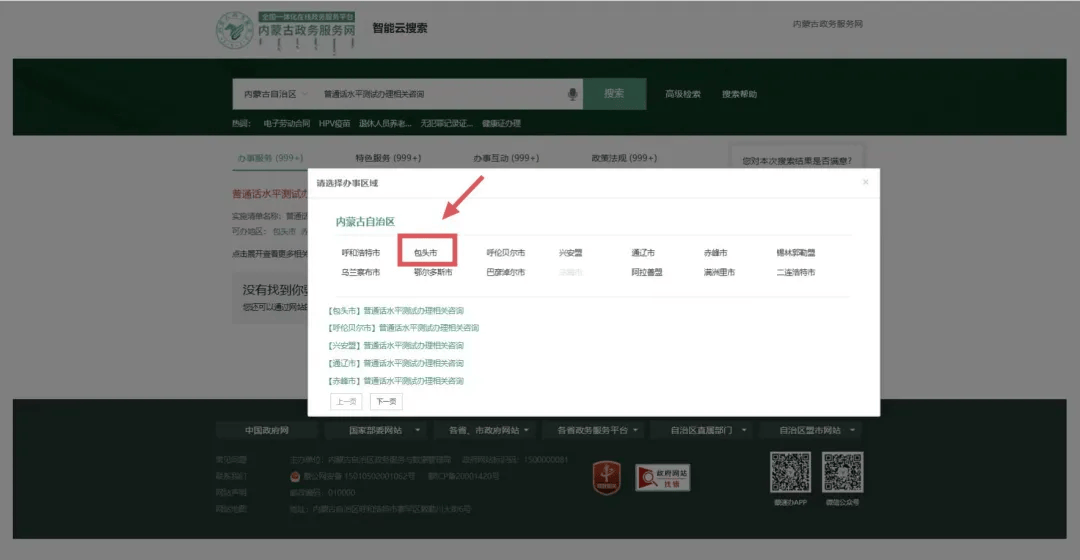
Task: Click the 政府网站找错 icon
Action: 663,477
